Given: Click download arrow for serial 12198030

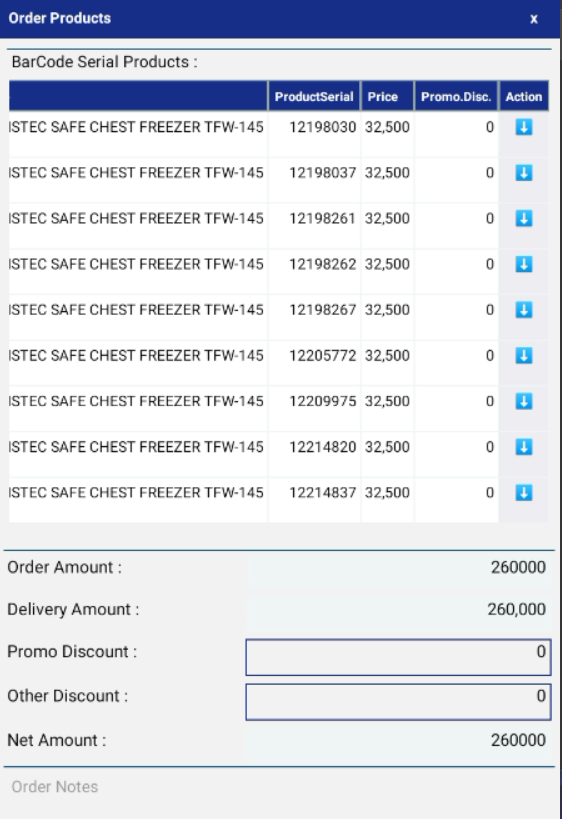Looking at the screenshot, I should [x=524, y=127].
